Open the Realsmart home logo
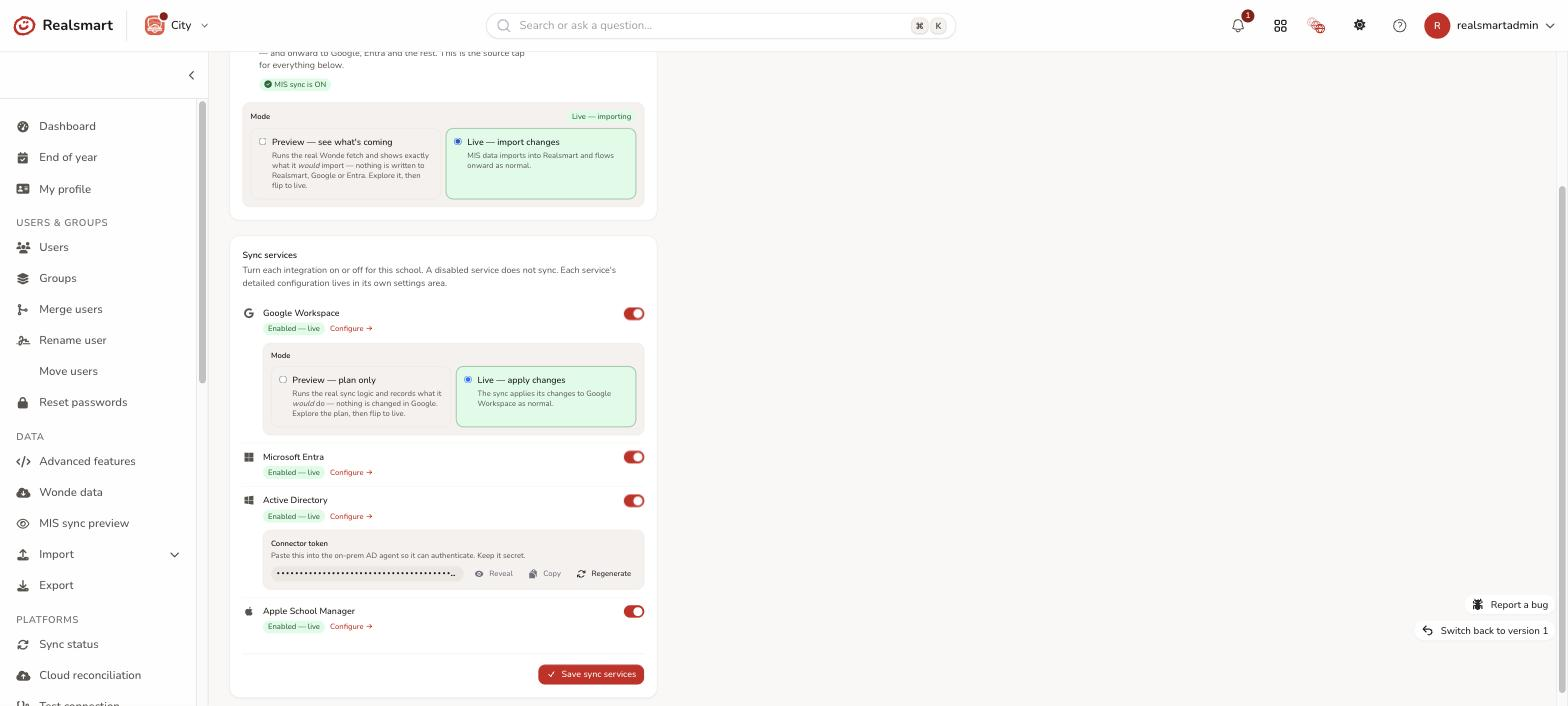 [63, 25]
